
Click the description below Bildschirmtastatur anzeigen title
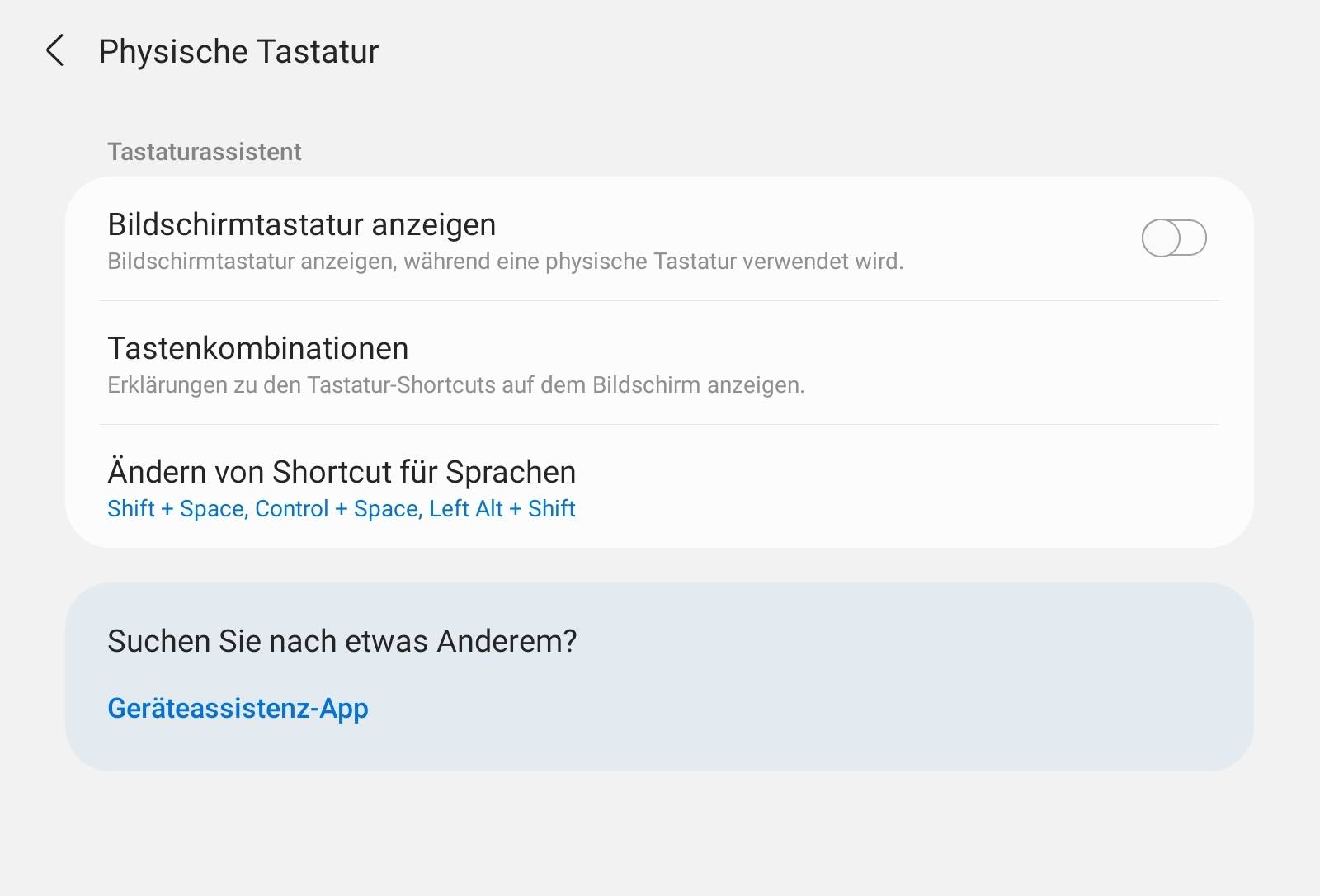(x=505, y=262)
